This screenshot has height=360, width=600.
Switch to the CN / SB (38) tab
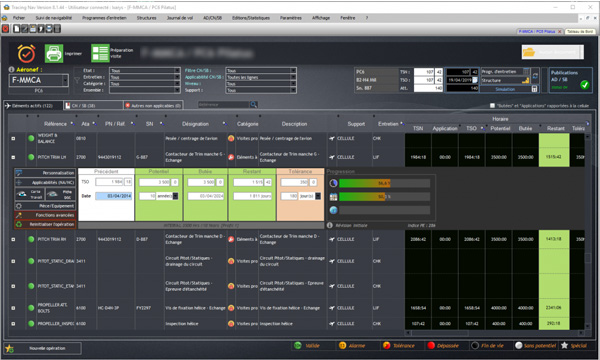pos(93,106)
